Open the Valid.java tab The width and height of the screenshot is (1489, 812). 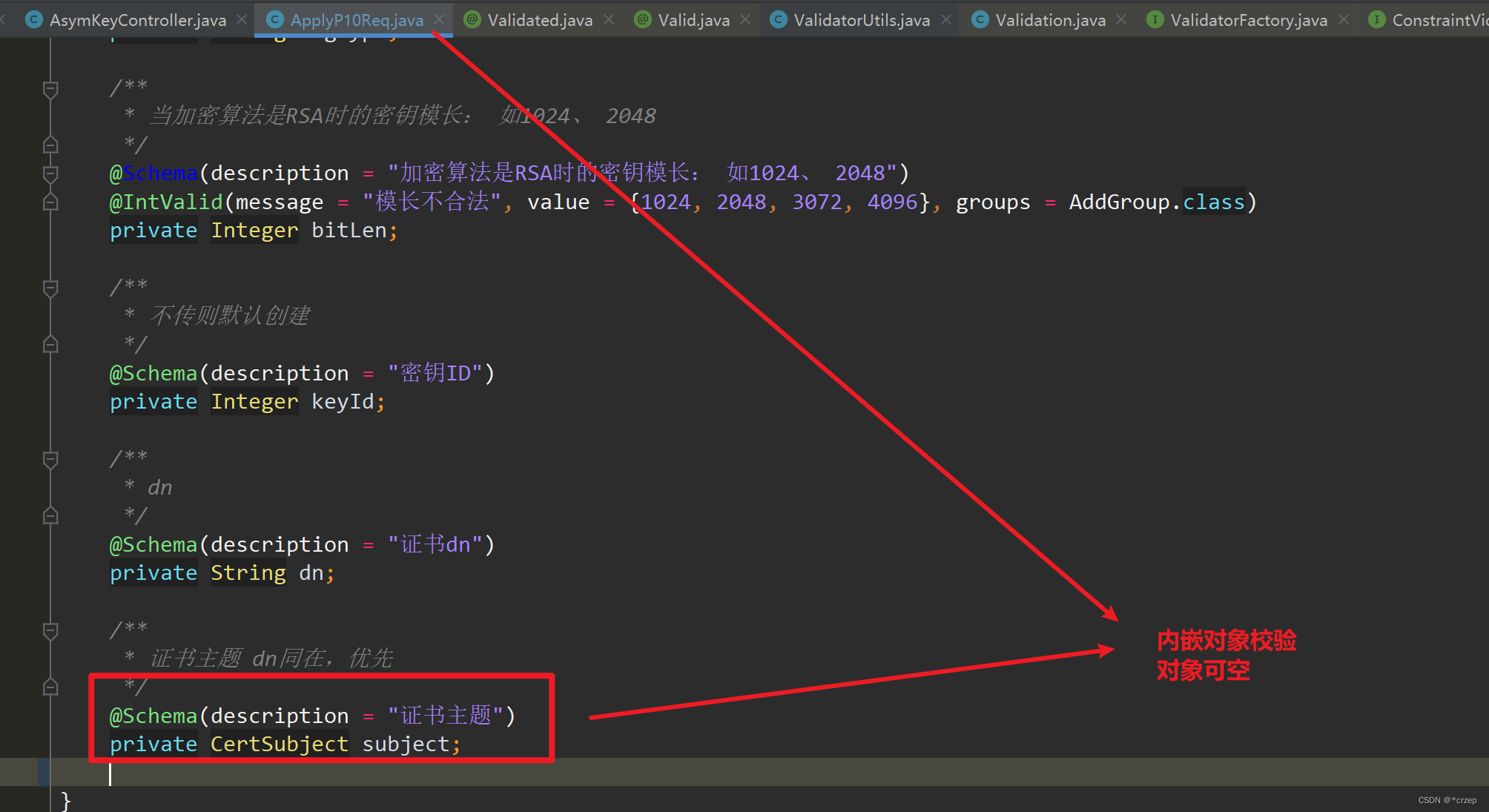coord(693,20)
